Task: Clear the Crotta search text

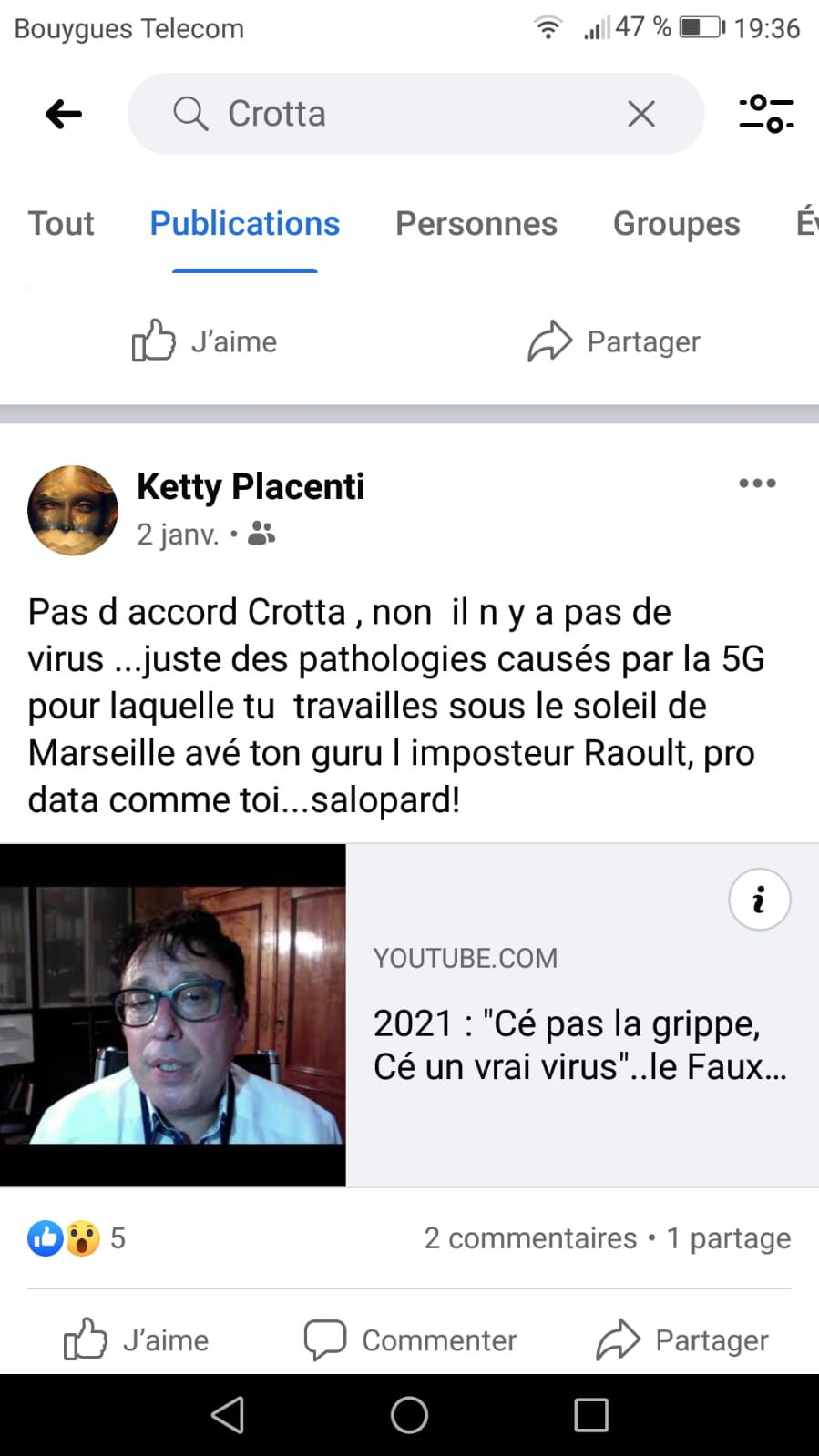Action: click(641, 114)
